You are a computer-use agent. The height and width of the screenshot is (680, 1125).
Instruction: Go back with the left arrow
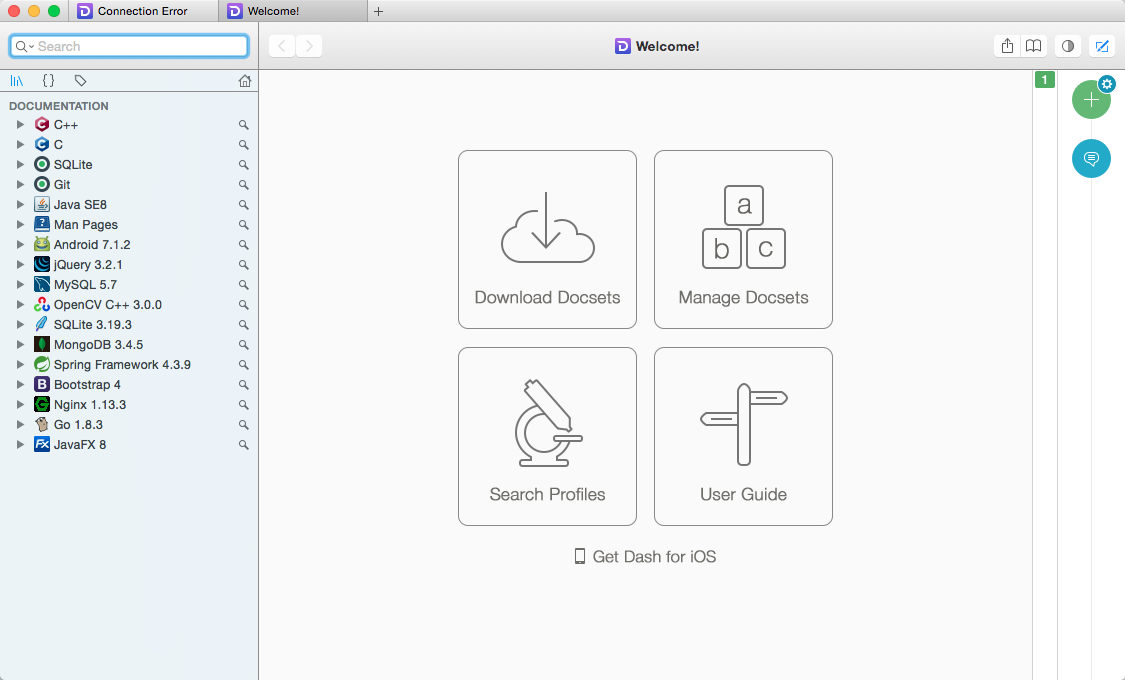tap(282, 46)
